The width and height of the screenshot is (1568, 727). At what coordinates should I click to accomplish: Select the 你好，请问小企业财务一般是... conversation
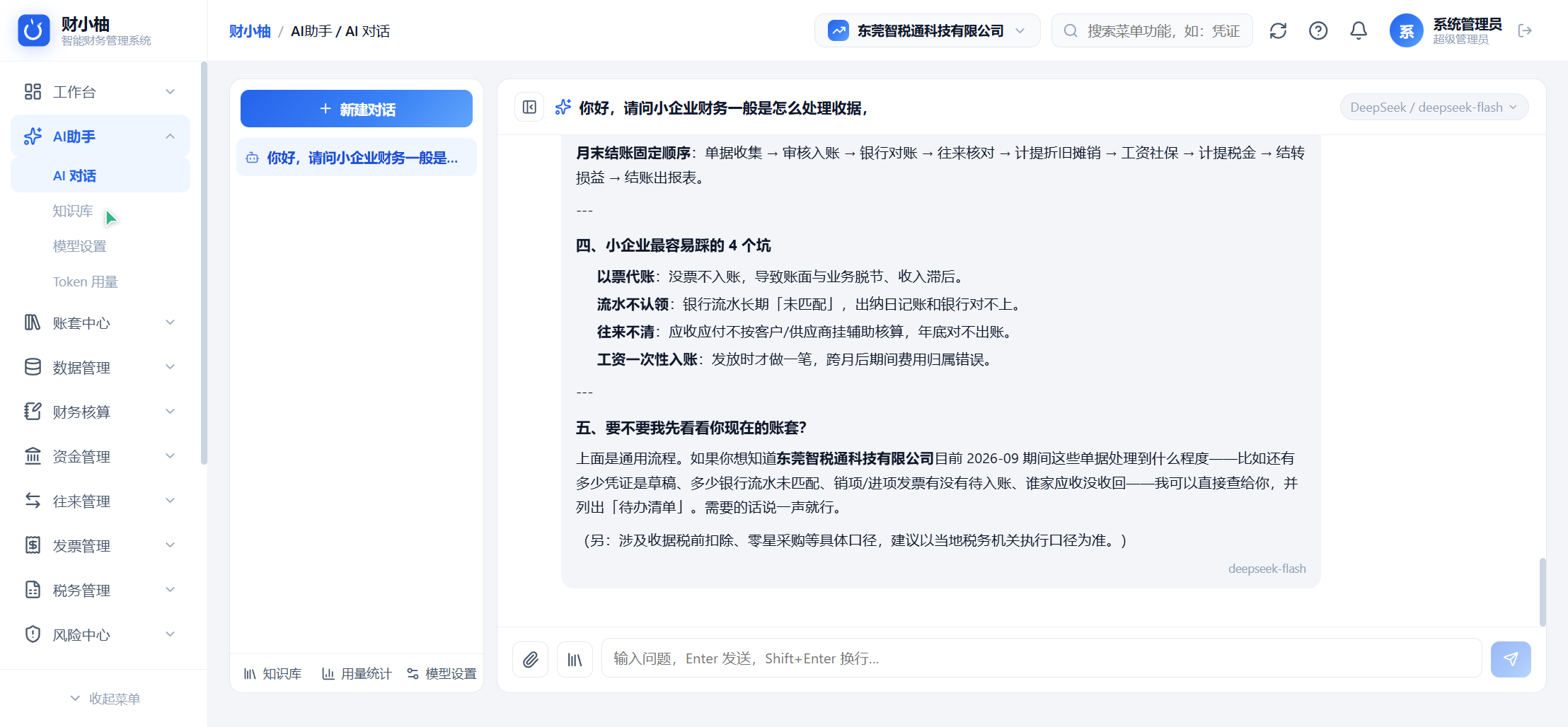[357, 158]
